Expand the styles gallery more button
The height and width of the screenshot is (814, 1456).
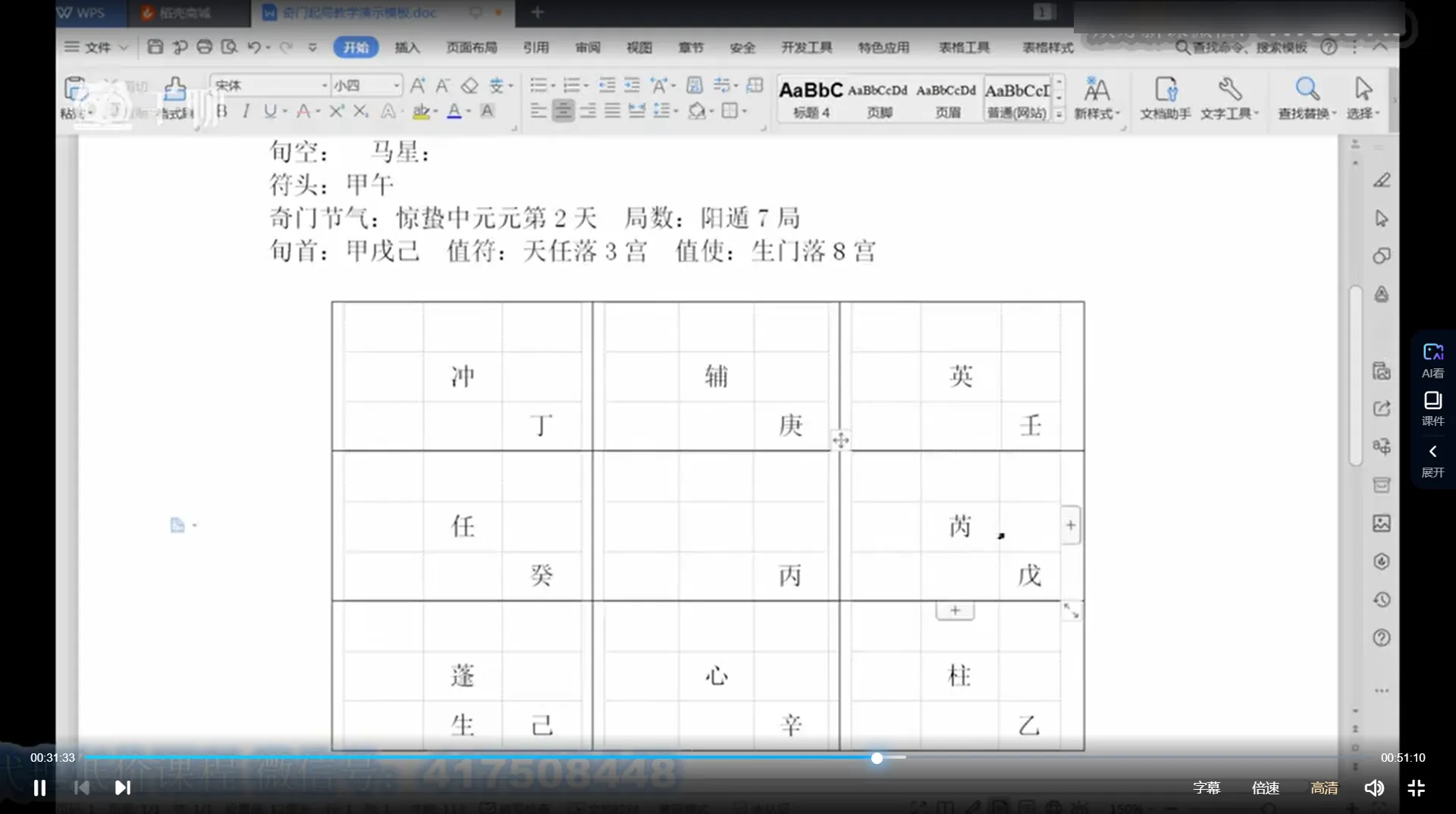tap(1059, 114)
